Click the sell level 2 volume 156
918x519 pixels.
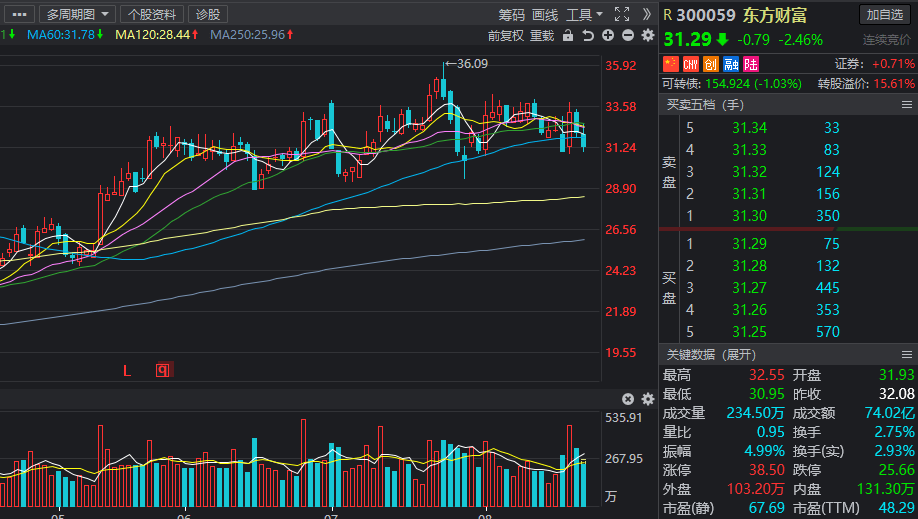click(x=828, y=194)
